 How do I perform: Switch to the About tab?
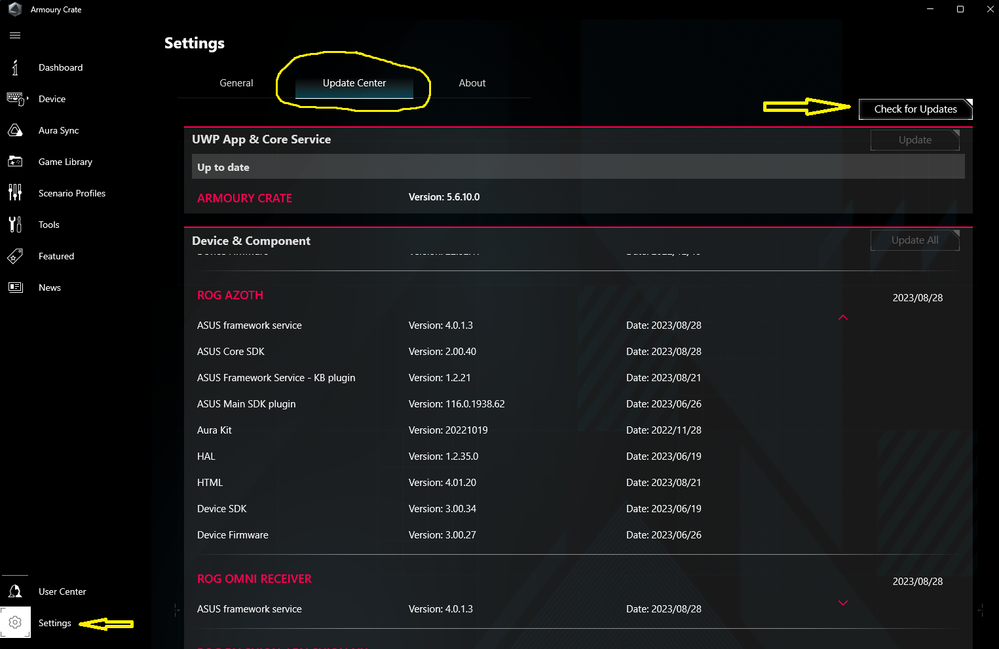(472, 83)
